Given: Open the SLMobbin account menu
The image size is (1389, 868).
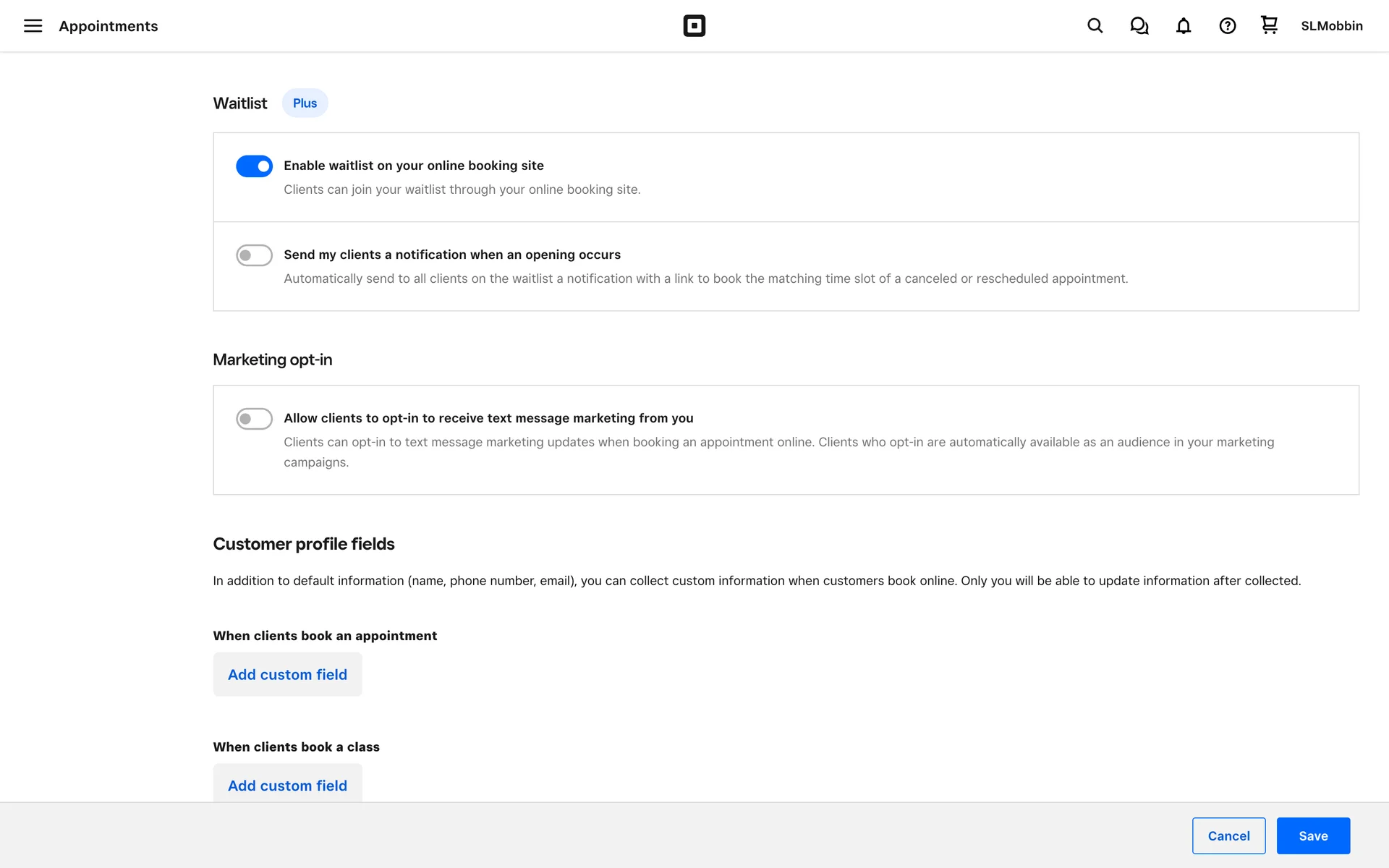Looking at the screenshot, I should [1331, 26].
